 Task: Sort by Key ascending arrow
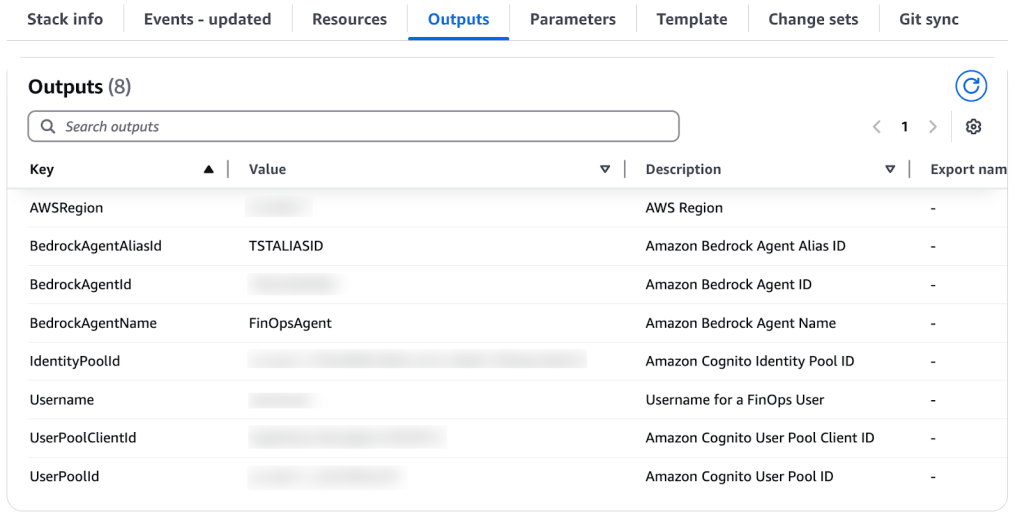pos(208,170)
